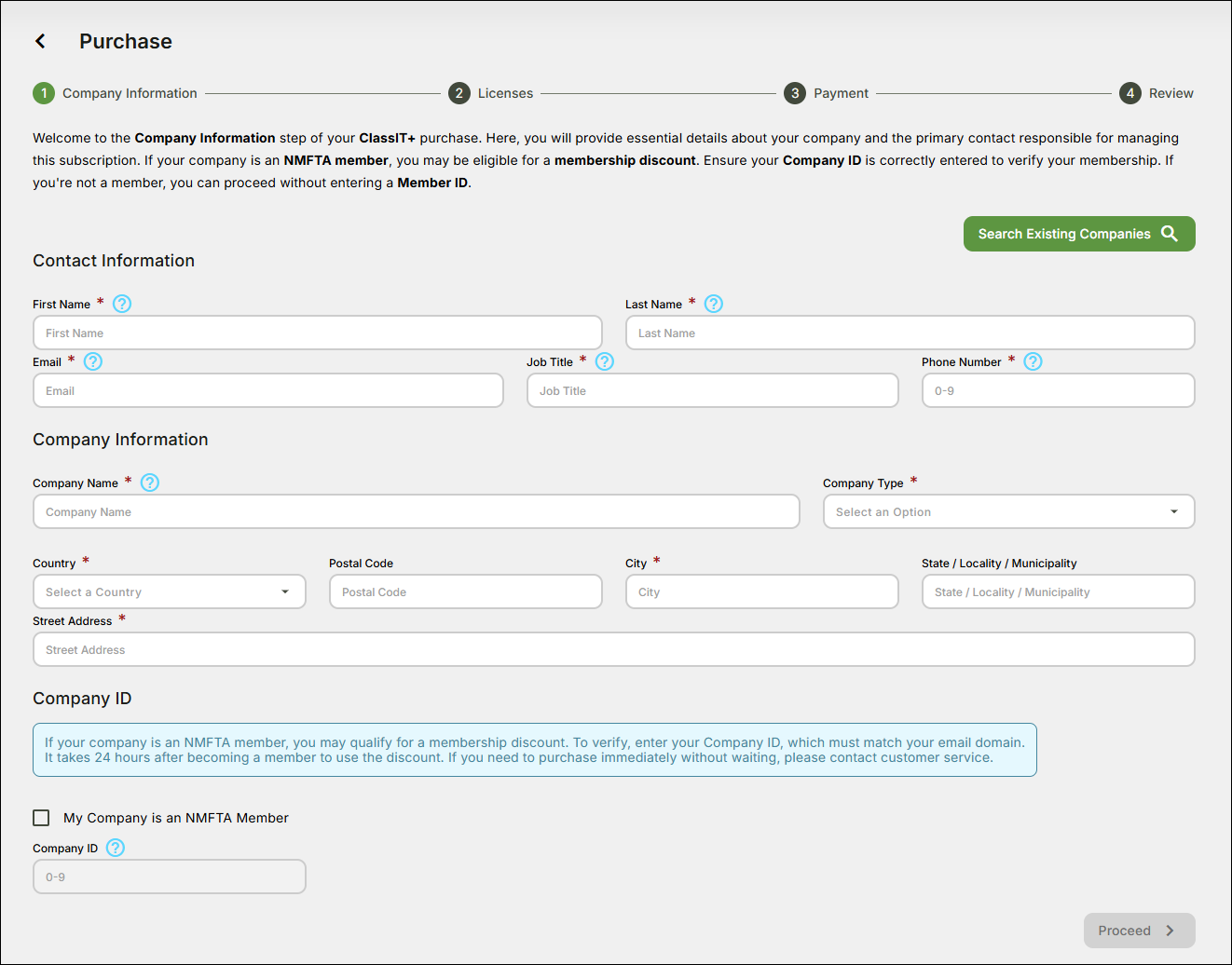Open the Phone Number help tooltip
This screenshot has width=1232, height=965.
tap(1032, 361)
